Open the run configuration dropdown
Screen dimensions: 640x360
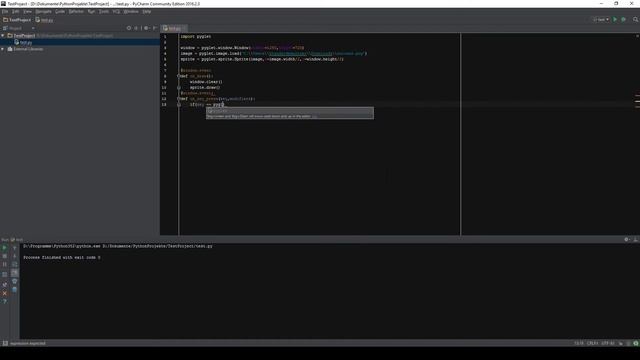click(x=601, y=19)
